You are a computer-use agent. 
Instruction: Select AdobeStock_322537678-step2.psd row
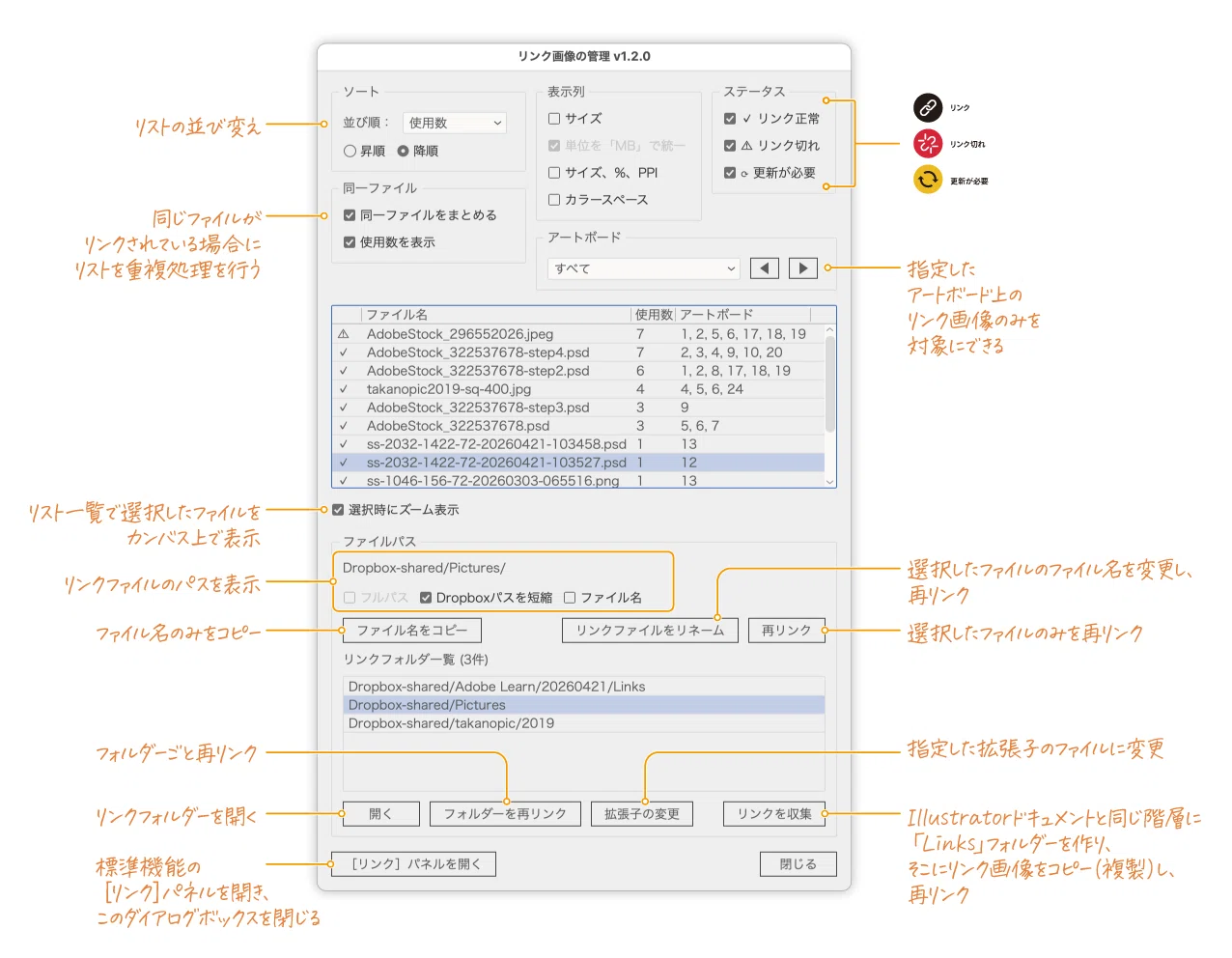pyautogui.click(x=578, y=371)
